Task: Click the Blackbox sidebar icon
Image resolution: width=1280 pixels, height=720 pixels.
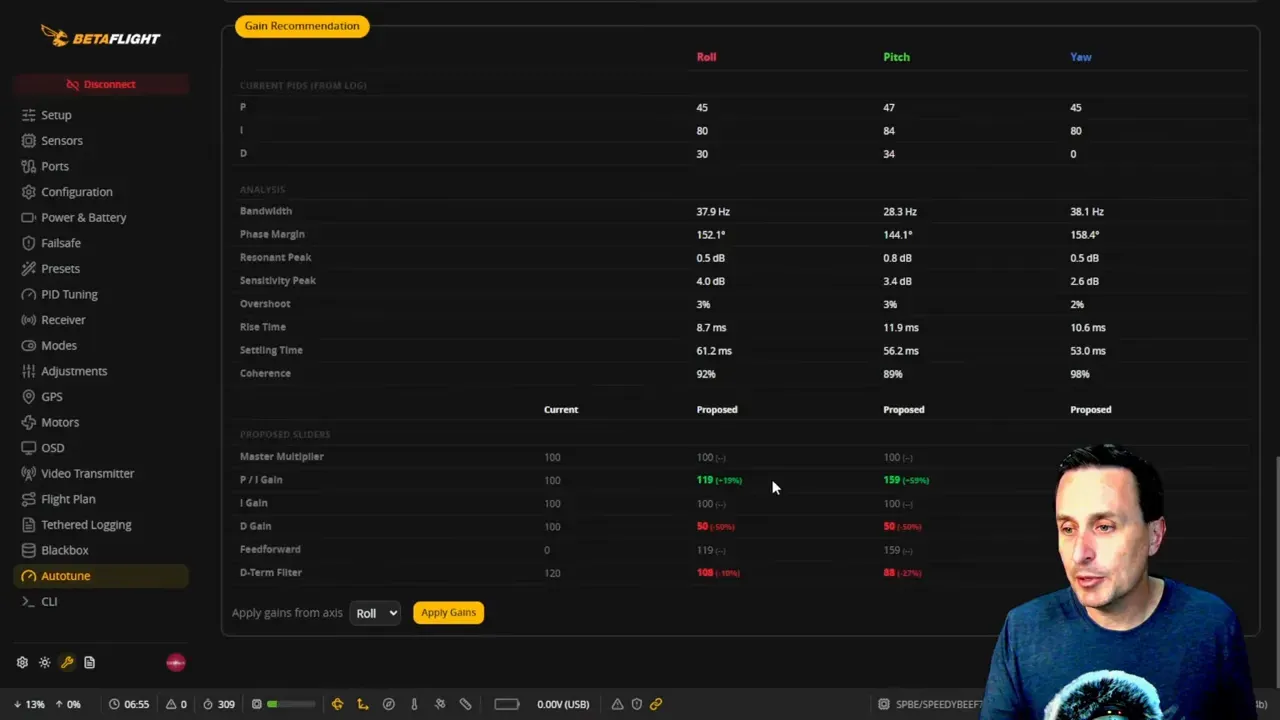Action: coord(29,550)
